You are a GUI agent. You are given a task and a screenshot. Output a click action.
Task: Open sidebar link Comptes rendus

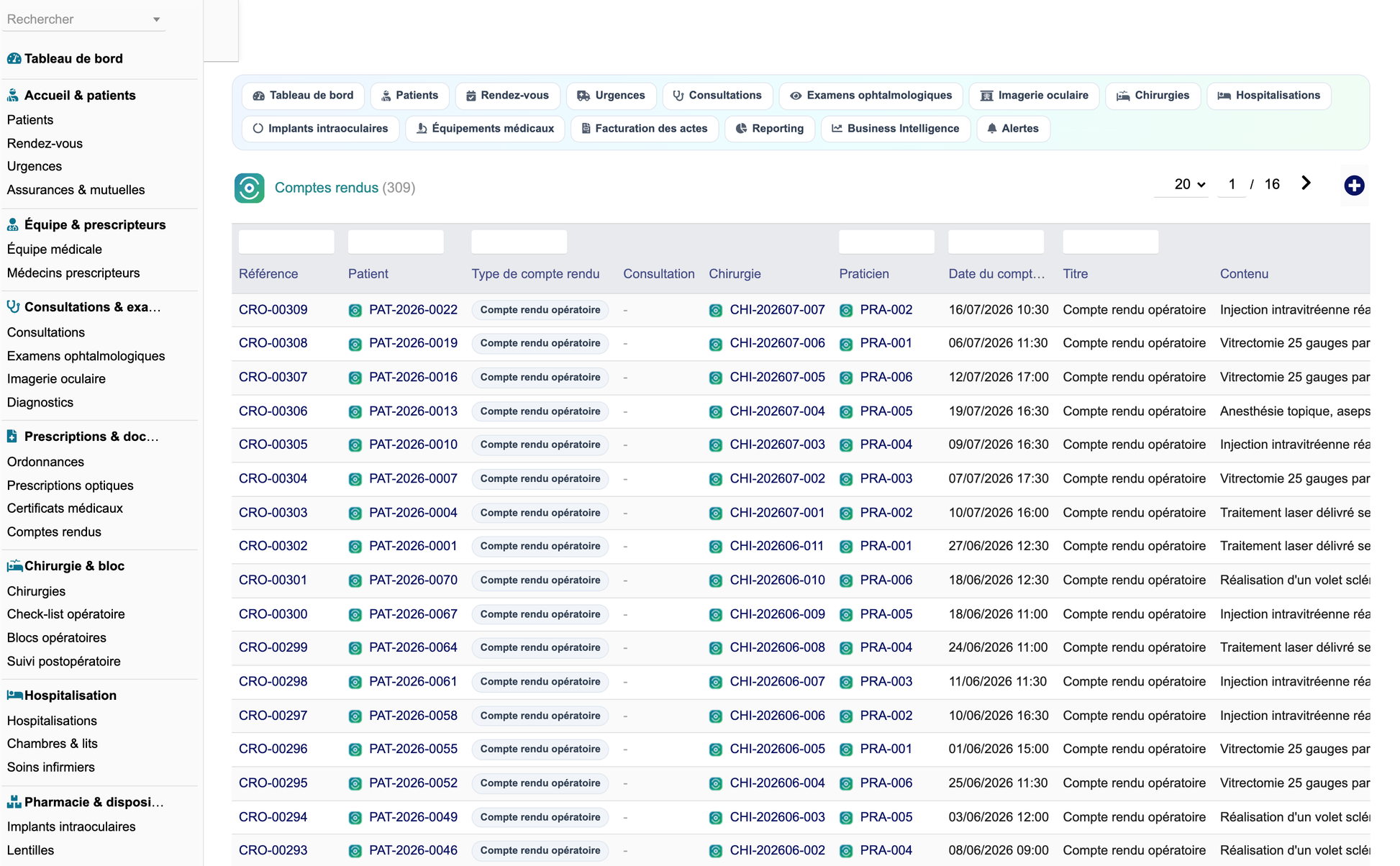pyautogui.click(x=54, y=532)
